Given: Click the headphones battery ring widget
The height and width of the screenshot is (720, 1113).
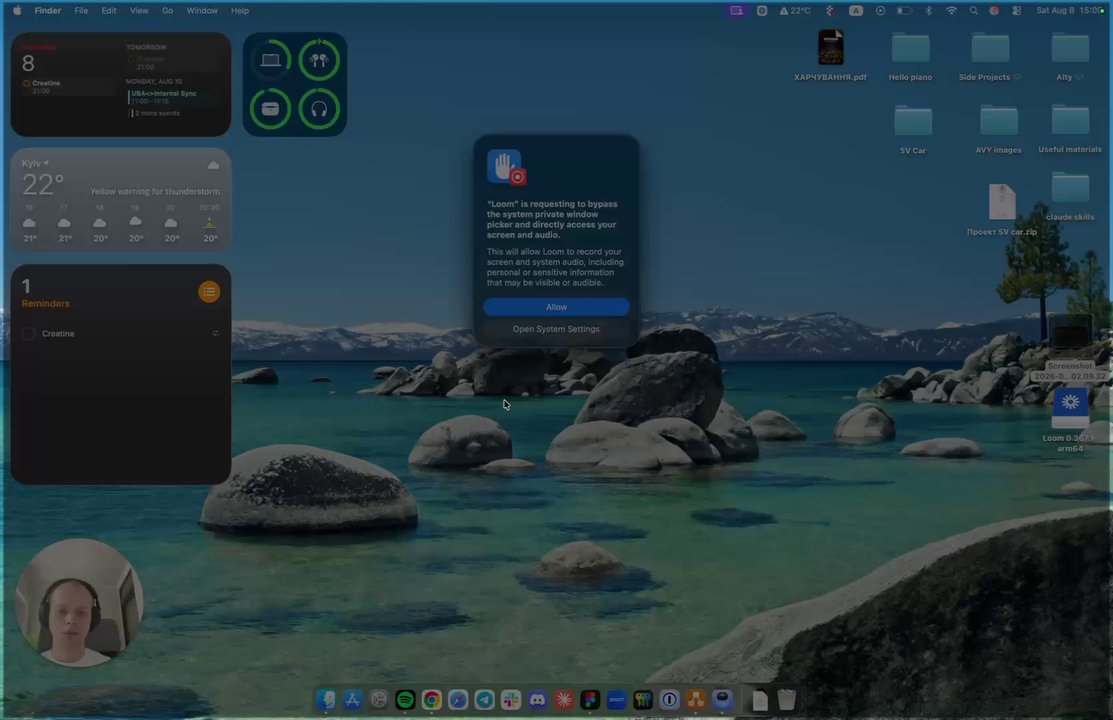Looking at the screenshot, I should [x=319, y=109].
